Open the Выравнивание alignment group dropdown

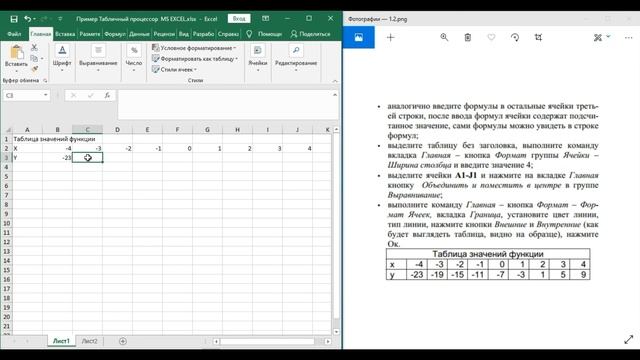[x=98, y=58]
